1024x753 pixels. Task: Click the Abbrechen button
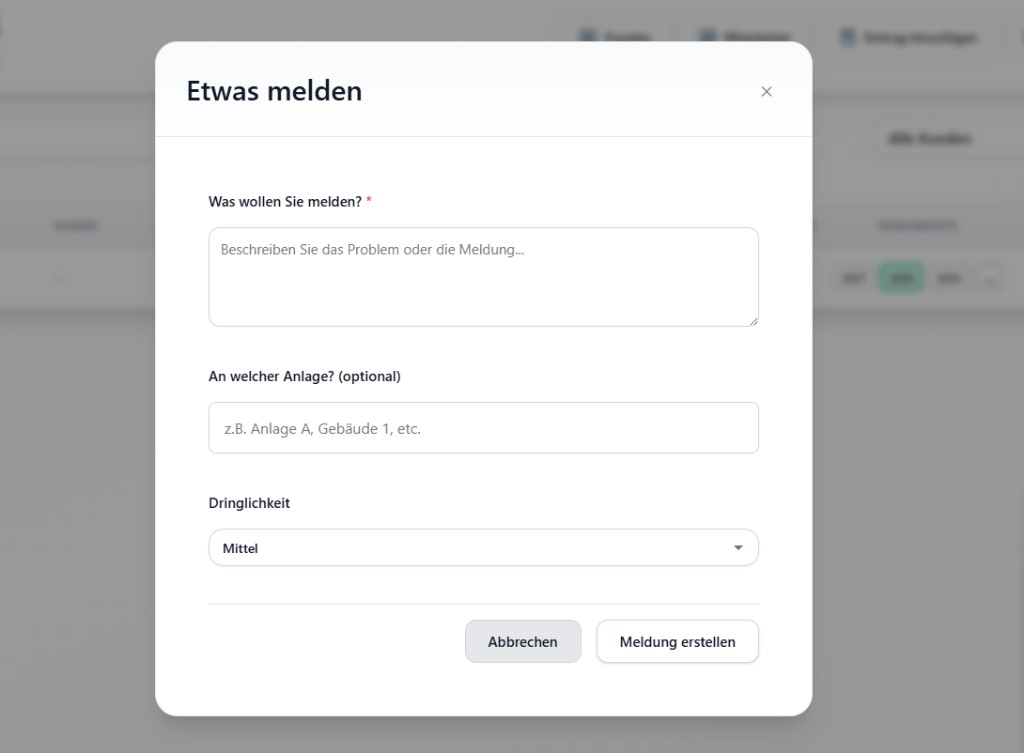523,641
